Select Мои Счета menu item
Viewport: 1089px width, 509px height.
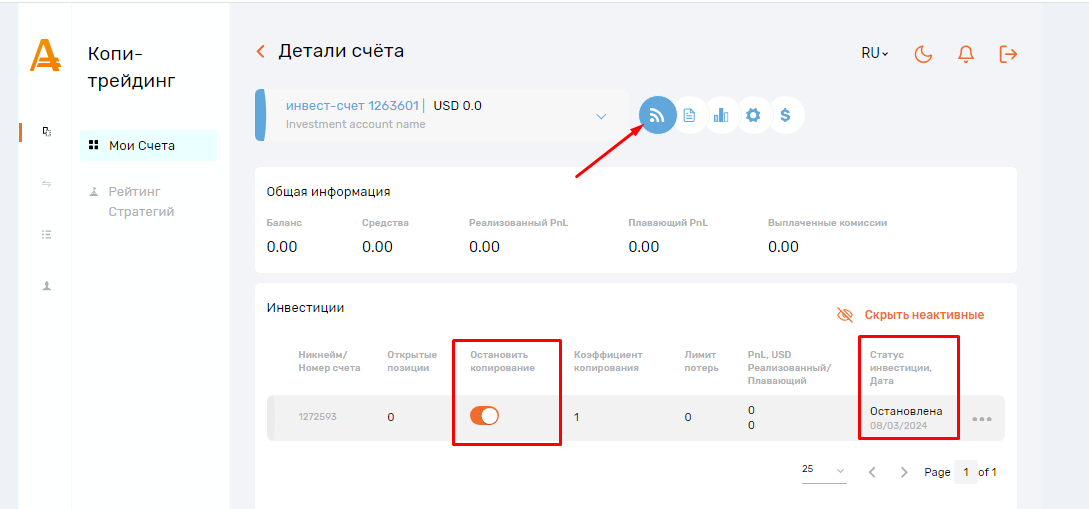pyautogui.click(x=141, y=146)
